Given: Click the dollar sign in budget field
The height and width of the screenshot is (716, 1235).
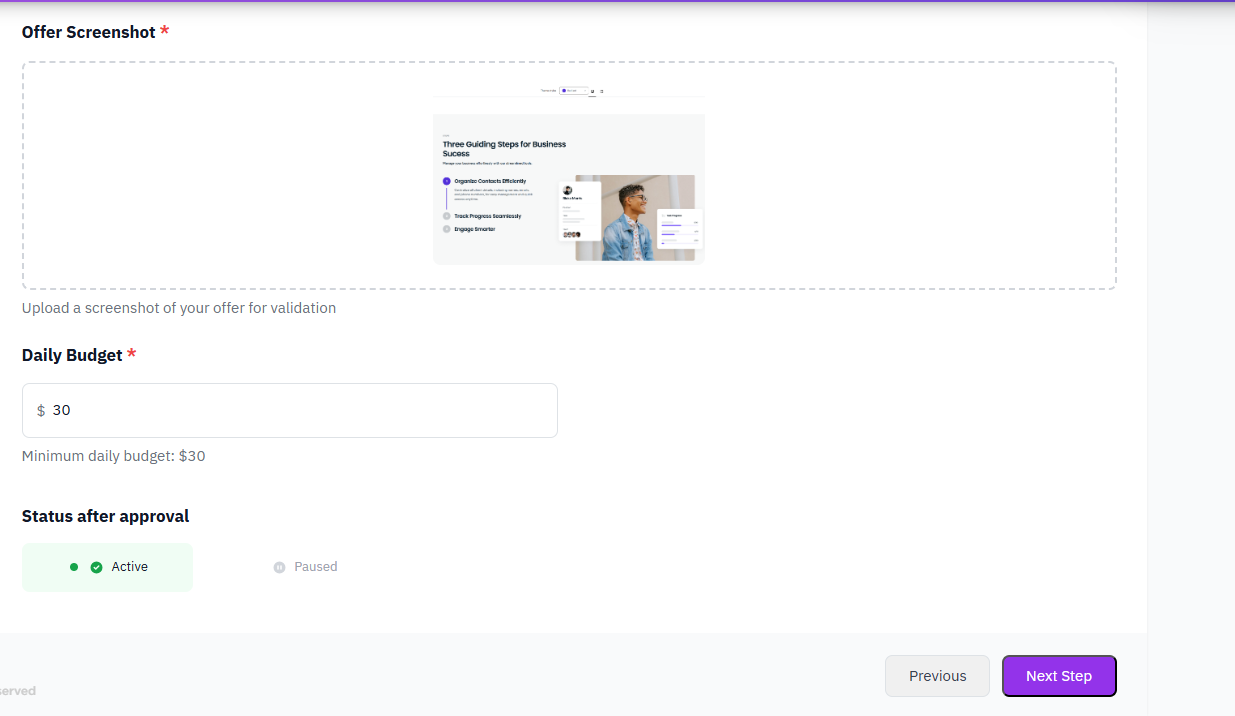Looking at the screenshot, I should (41, 411).
